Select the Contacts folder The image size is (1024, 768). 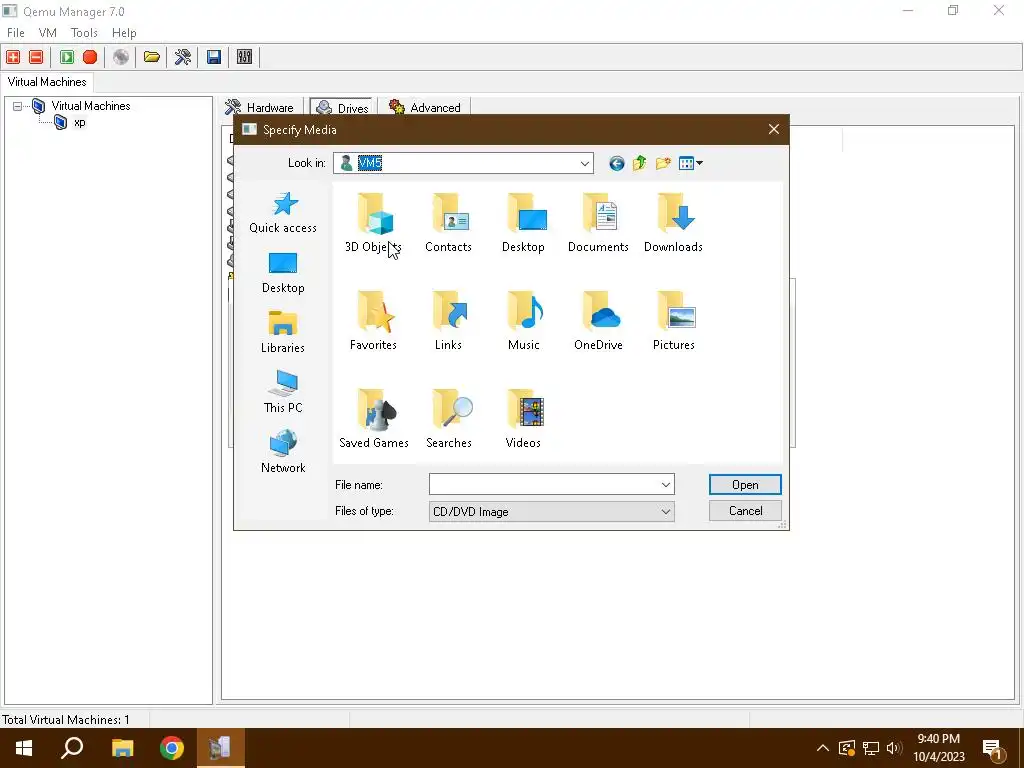tap(448, 223)
